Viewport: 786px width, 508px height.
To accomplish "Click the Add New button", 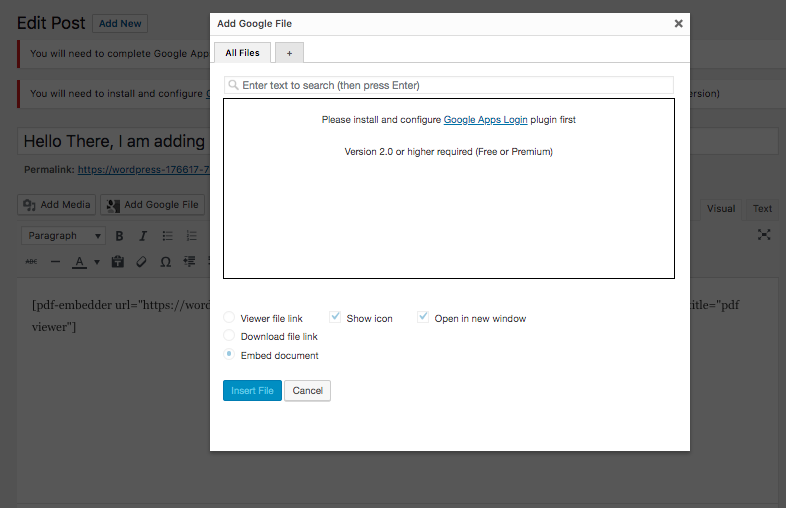I will [x=120, y=24].
